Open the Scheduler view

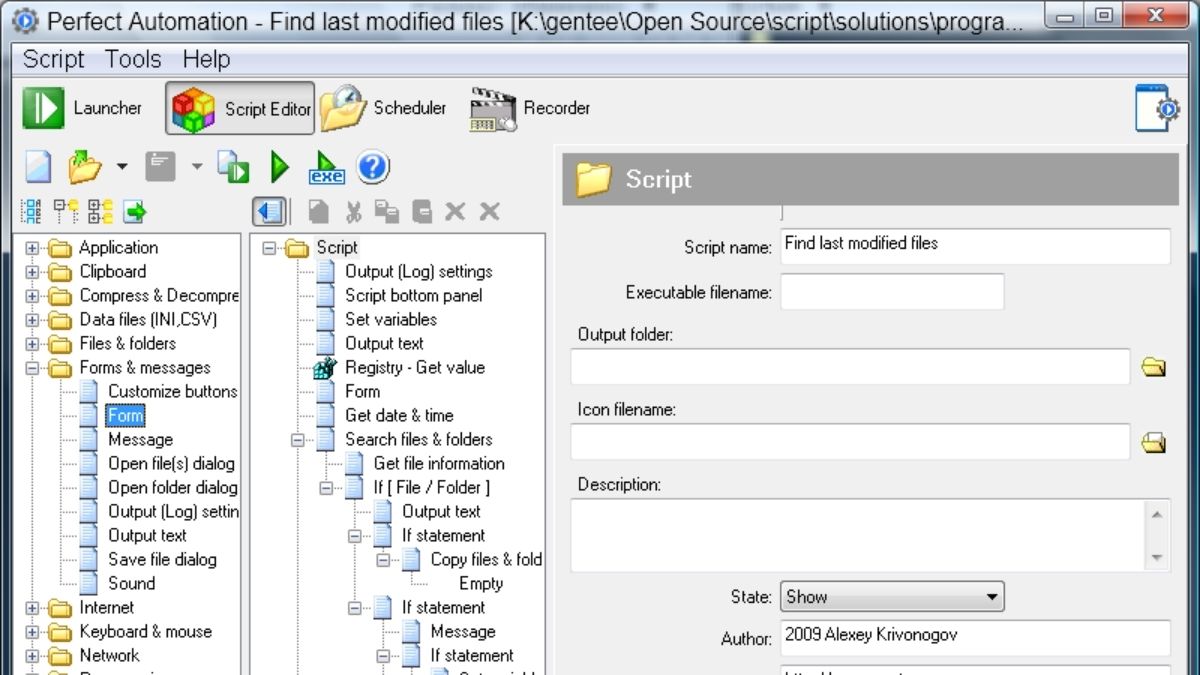point(383,108)
